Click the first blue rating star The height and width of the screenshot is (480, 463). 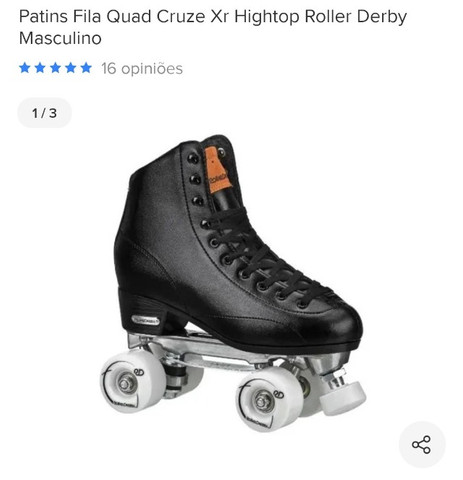pos(25,68)
